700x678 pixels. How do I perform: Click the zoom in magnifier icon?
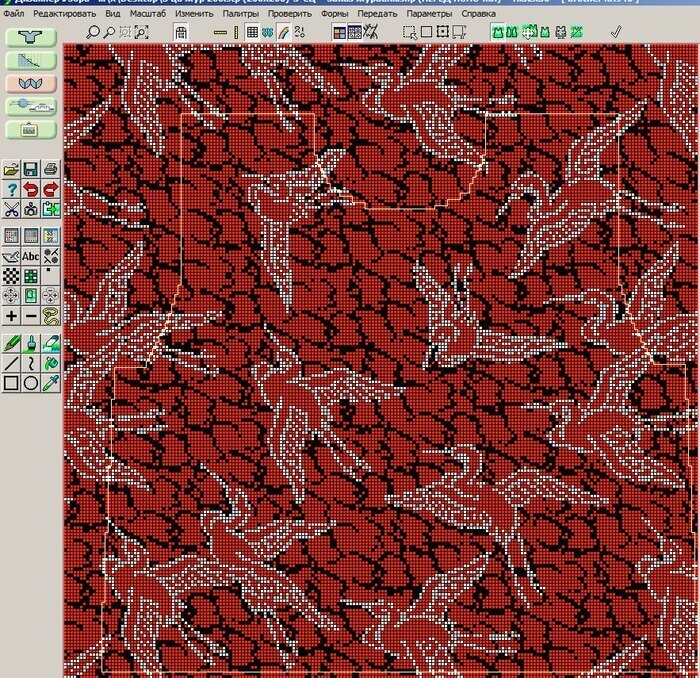pos(93,33)
